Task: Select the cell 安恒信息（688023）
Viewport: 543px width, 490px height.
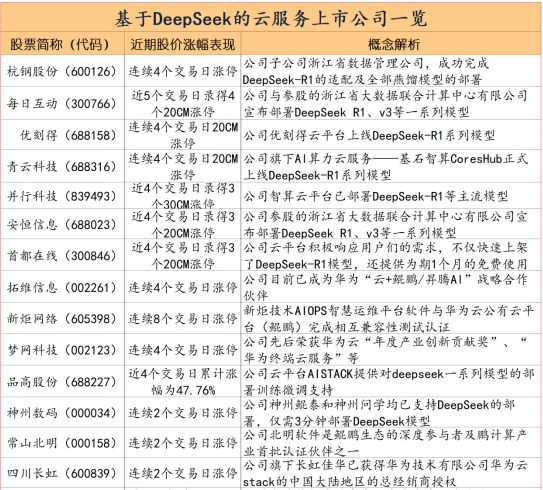Action: 62,225
